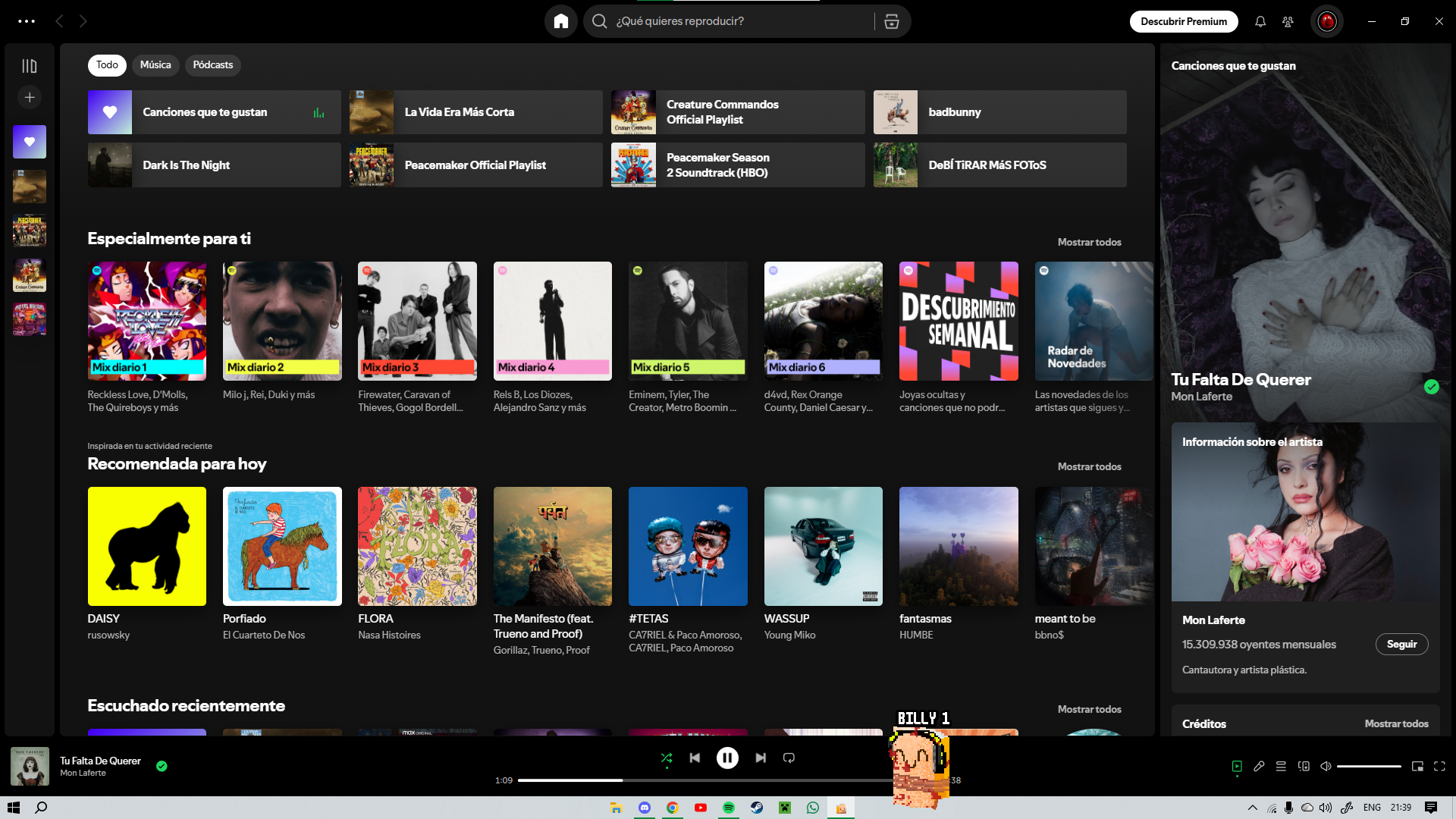This screenshot has height=819, width=1456.
Task: Open the miniplayer icon
Action: (1417, 766)
